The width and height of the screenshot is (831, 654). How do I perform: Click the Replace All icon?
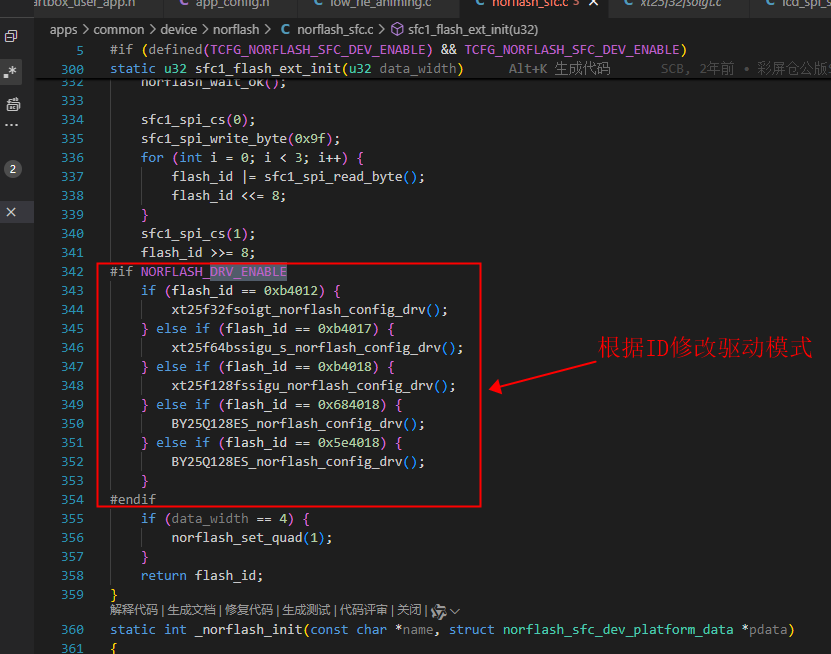[x=13, y=104]
